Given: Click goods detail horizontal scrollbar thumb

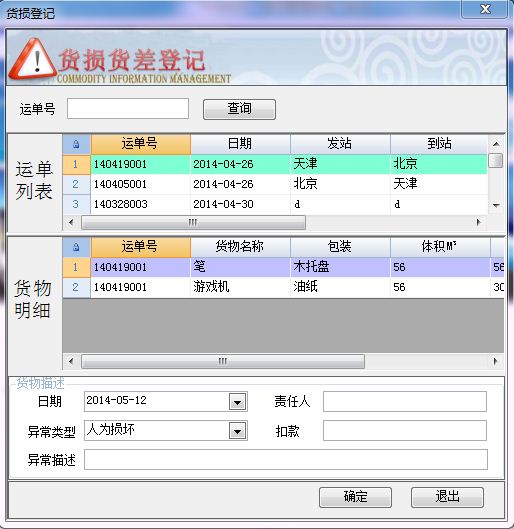Looking at the screenshot, I should 223,361.
